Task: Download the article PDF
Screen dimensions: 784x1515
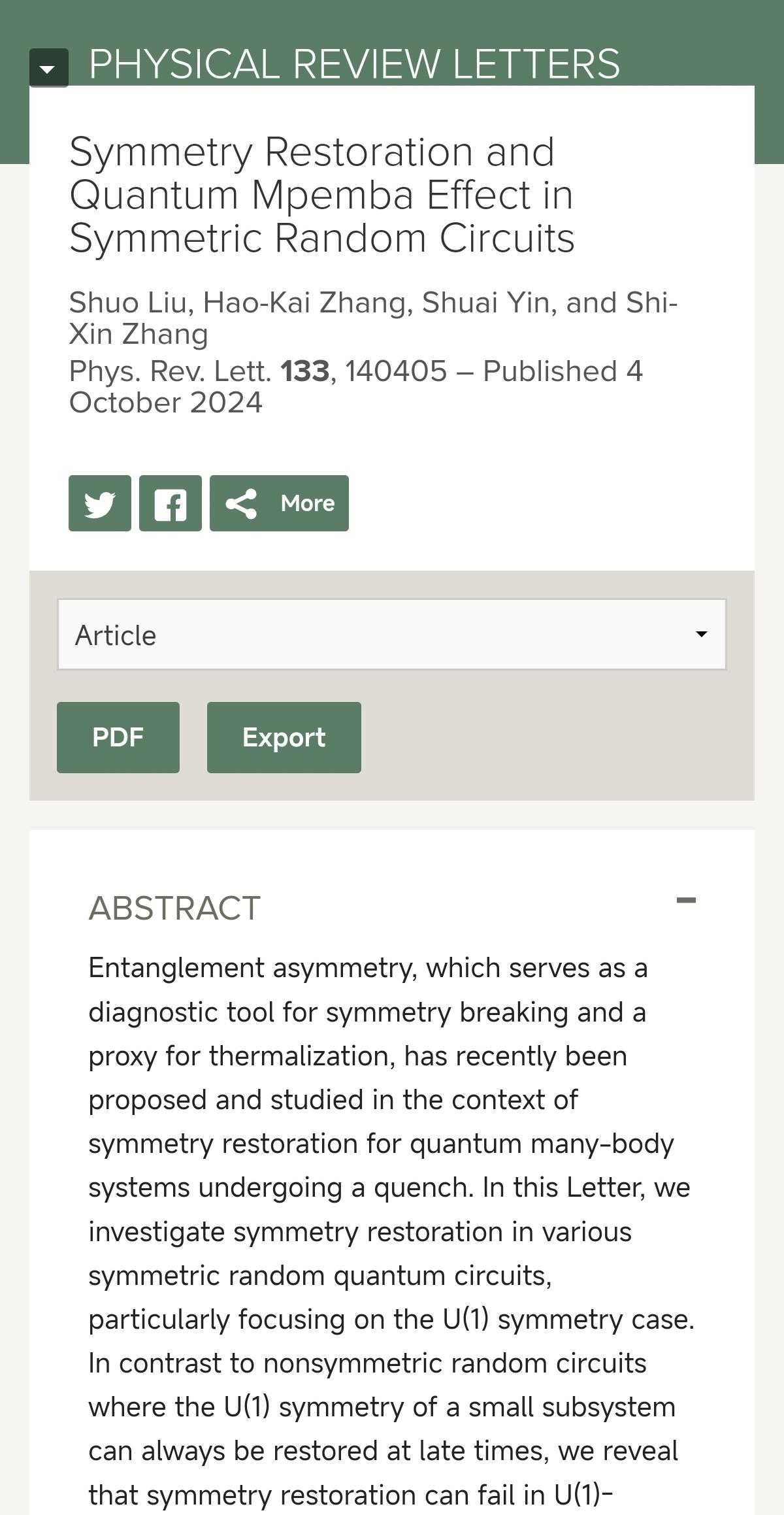Action: coord(118,737)
